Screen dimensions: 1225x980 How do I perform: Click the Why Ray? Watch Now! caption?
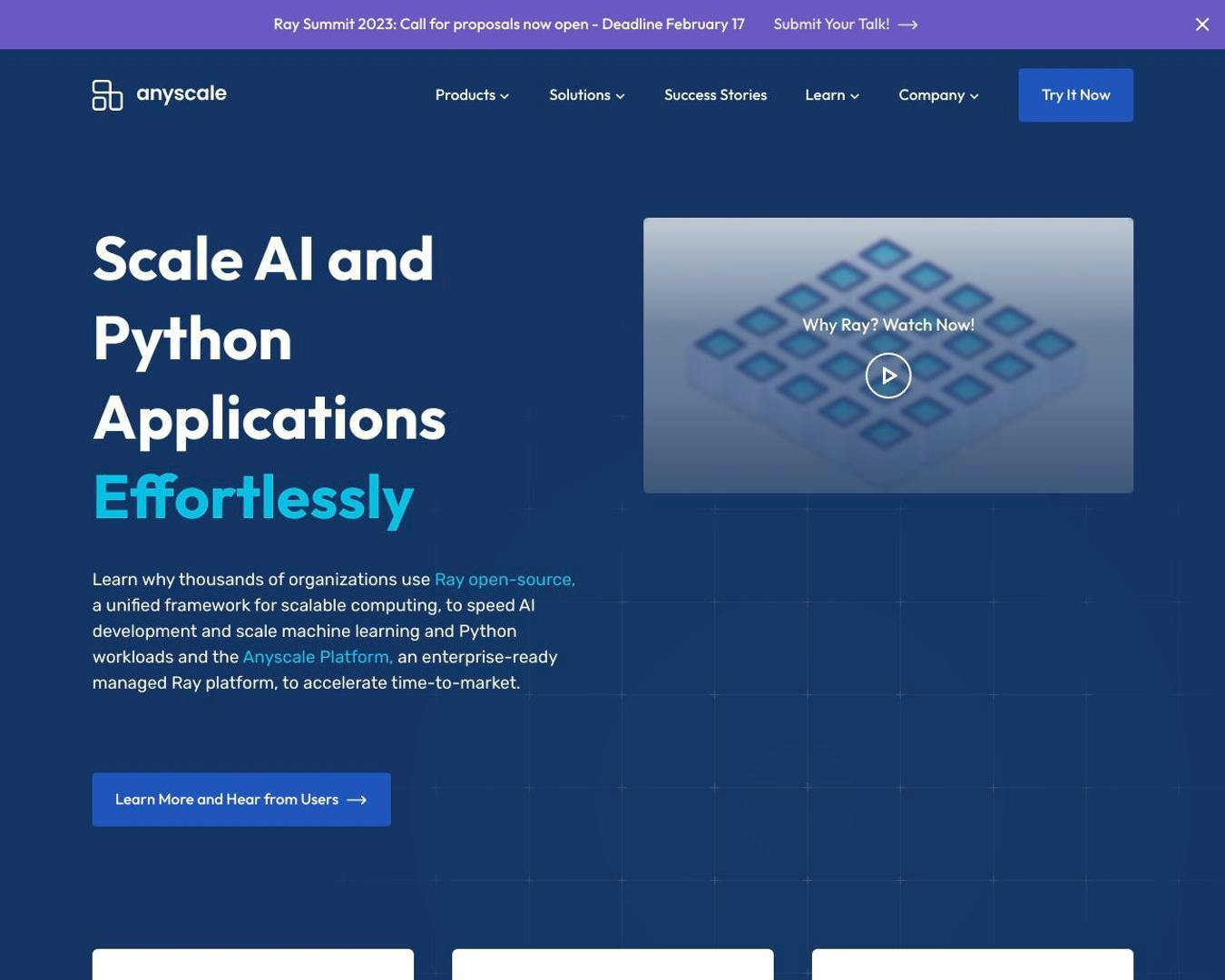pyautogui.click(x=888, y=325)
